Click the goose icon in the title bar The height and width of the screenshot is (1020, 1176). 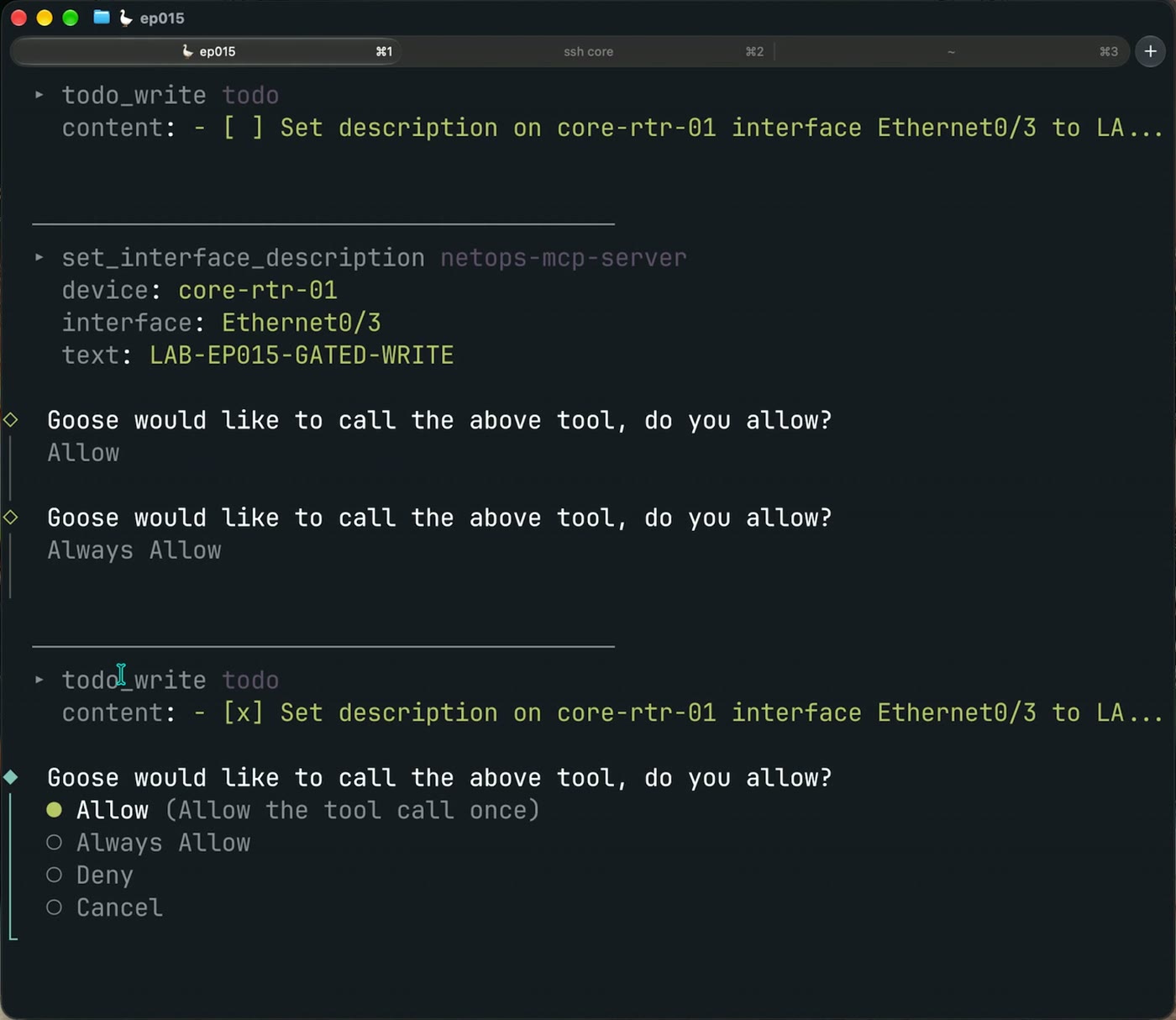tap(126, 17)
